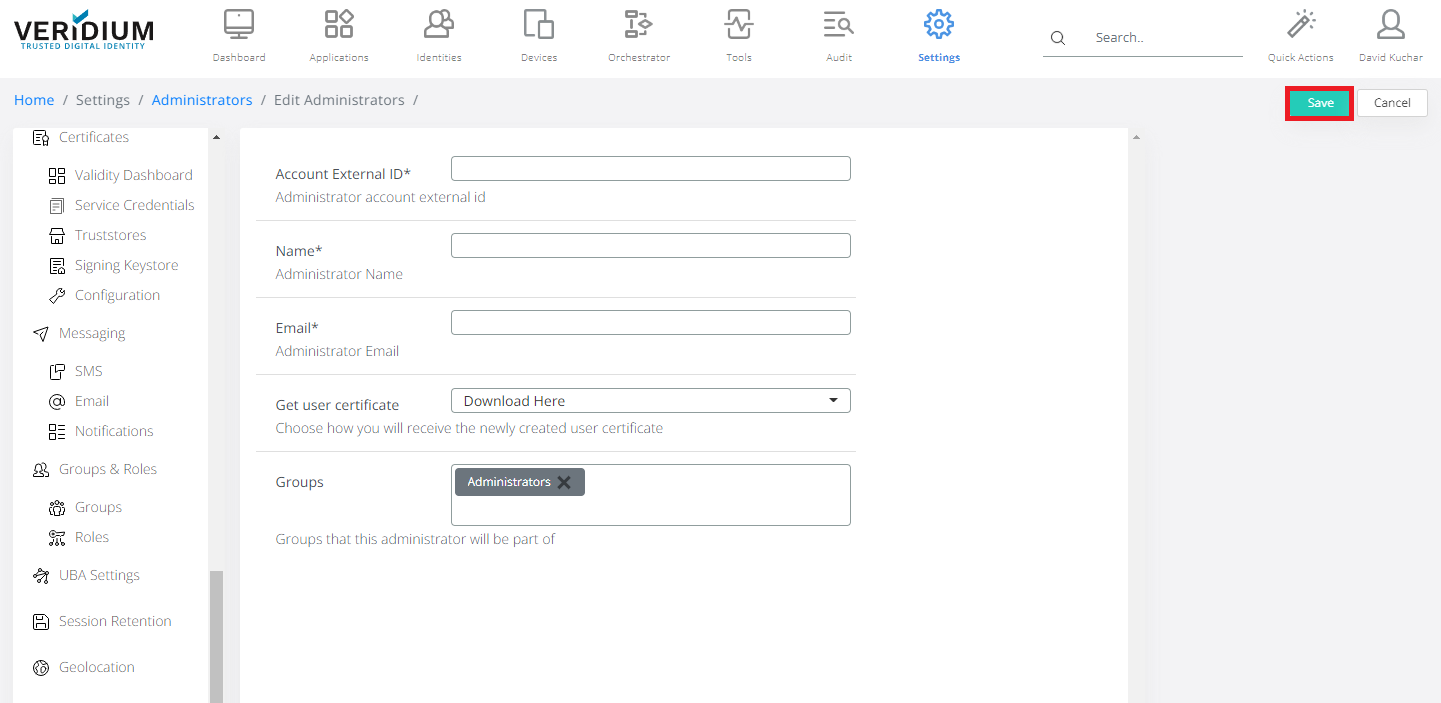Click the Save button

tap(1320, 103)
